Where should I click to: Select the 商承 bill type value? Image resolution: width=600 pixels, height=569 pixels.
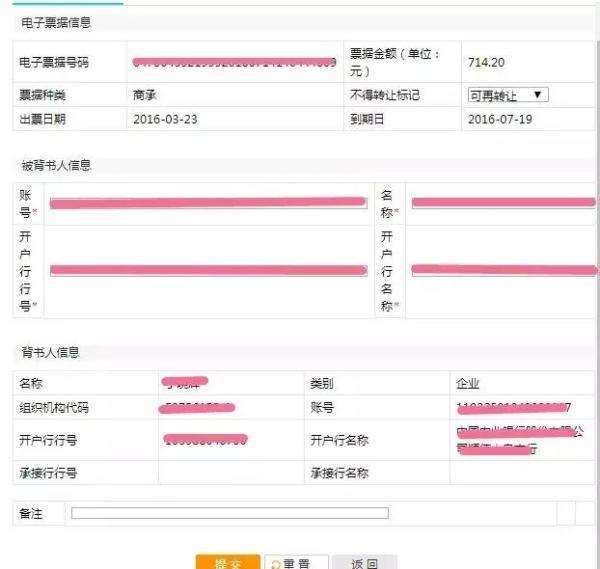[x=145, y=95]
